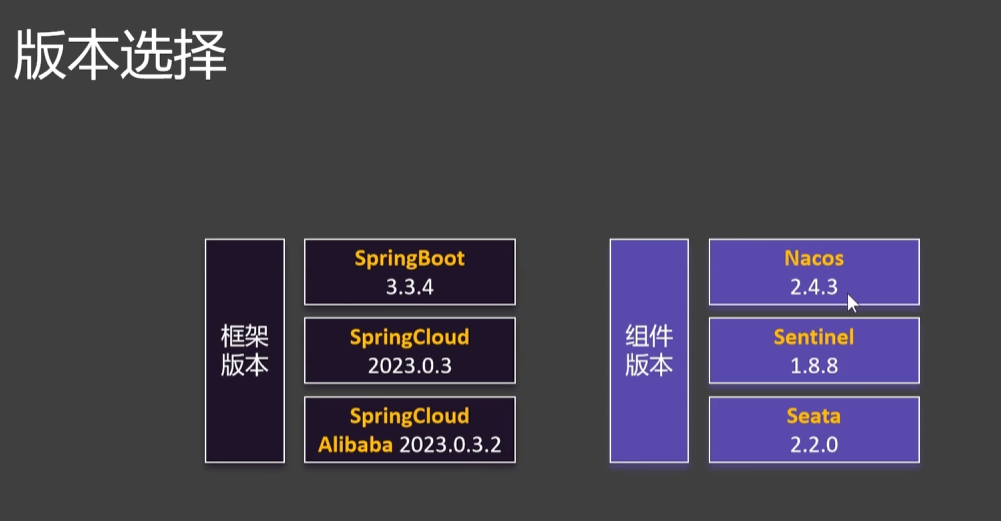Click the Seata heading text
Image resolution: width=1001 pixels, height=521 pixels.
pos(814,416)
